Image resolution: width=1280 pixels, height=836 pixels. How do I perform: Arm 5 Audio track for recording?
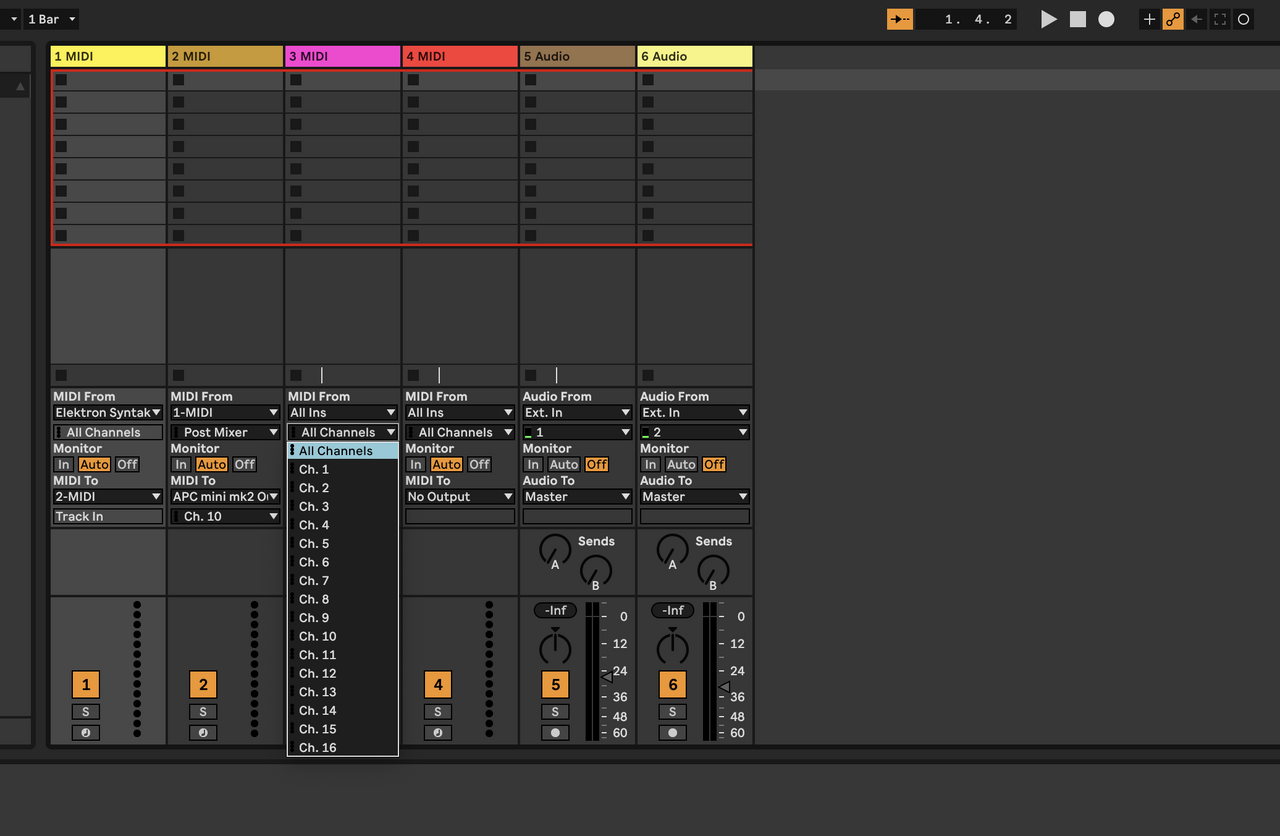tap(555, 732)
